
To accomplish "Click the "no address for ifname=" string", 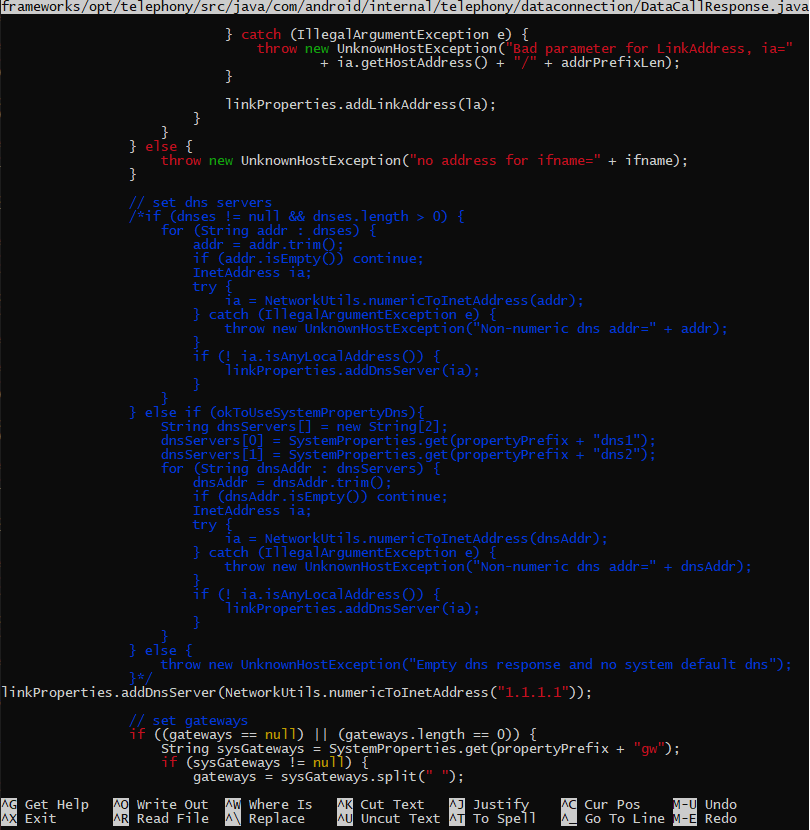I will [x=505, y=160].
